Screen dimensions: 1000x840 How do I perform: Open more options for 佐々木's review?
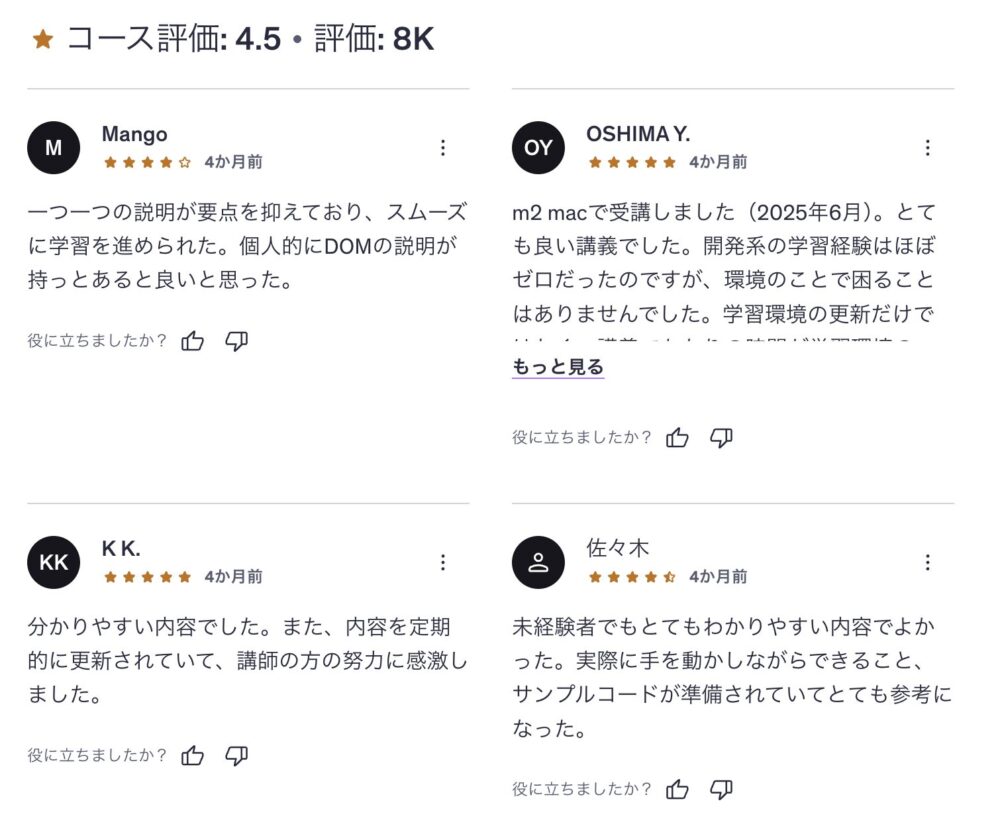tap(927, 562)
